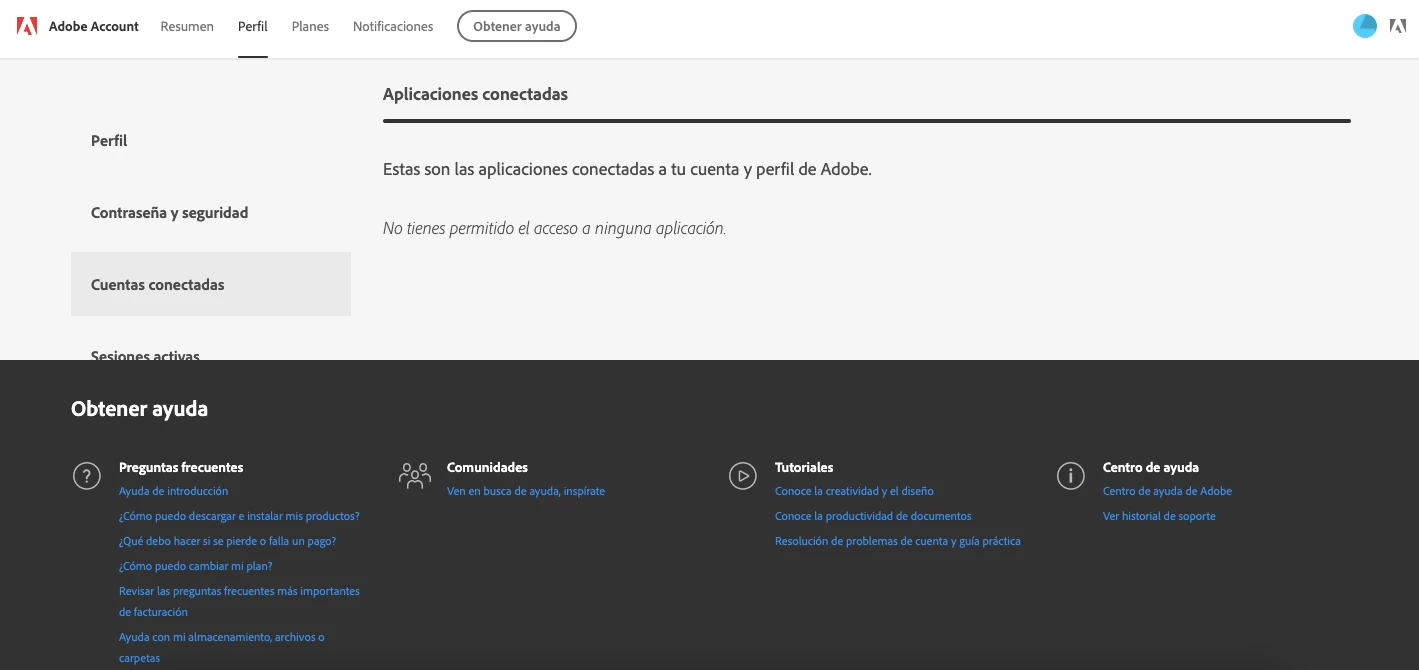Image resolution: width=1419 pixels, height=670 pixels.
Task: Open Ven en busca de ayuda, inspírate link
Action: [x=526, y=491]
